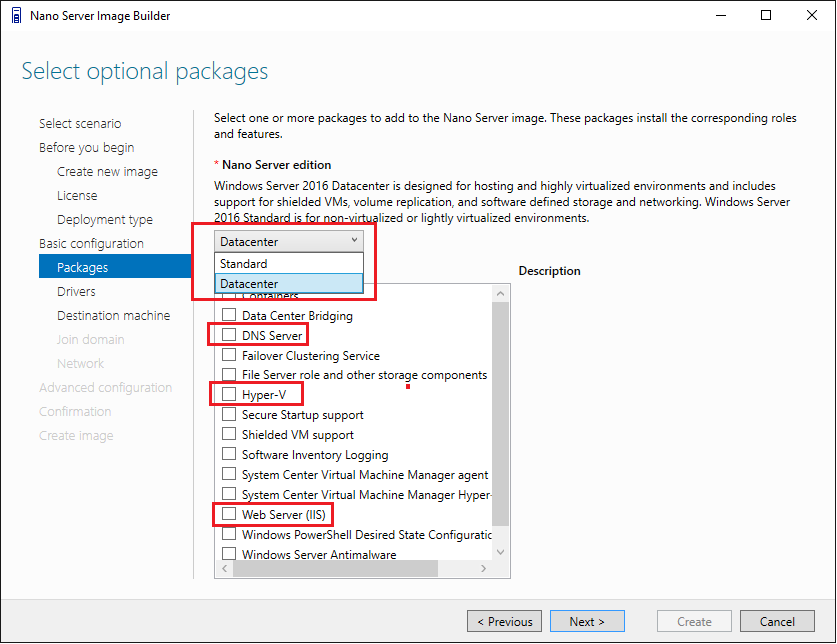This screenshot has height=644, width=837.
Task: Click the vertical scrollbar thumb of package list
Action: coord(500,414)
